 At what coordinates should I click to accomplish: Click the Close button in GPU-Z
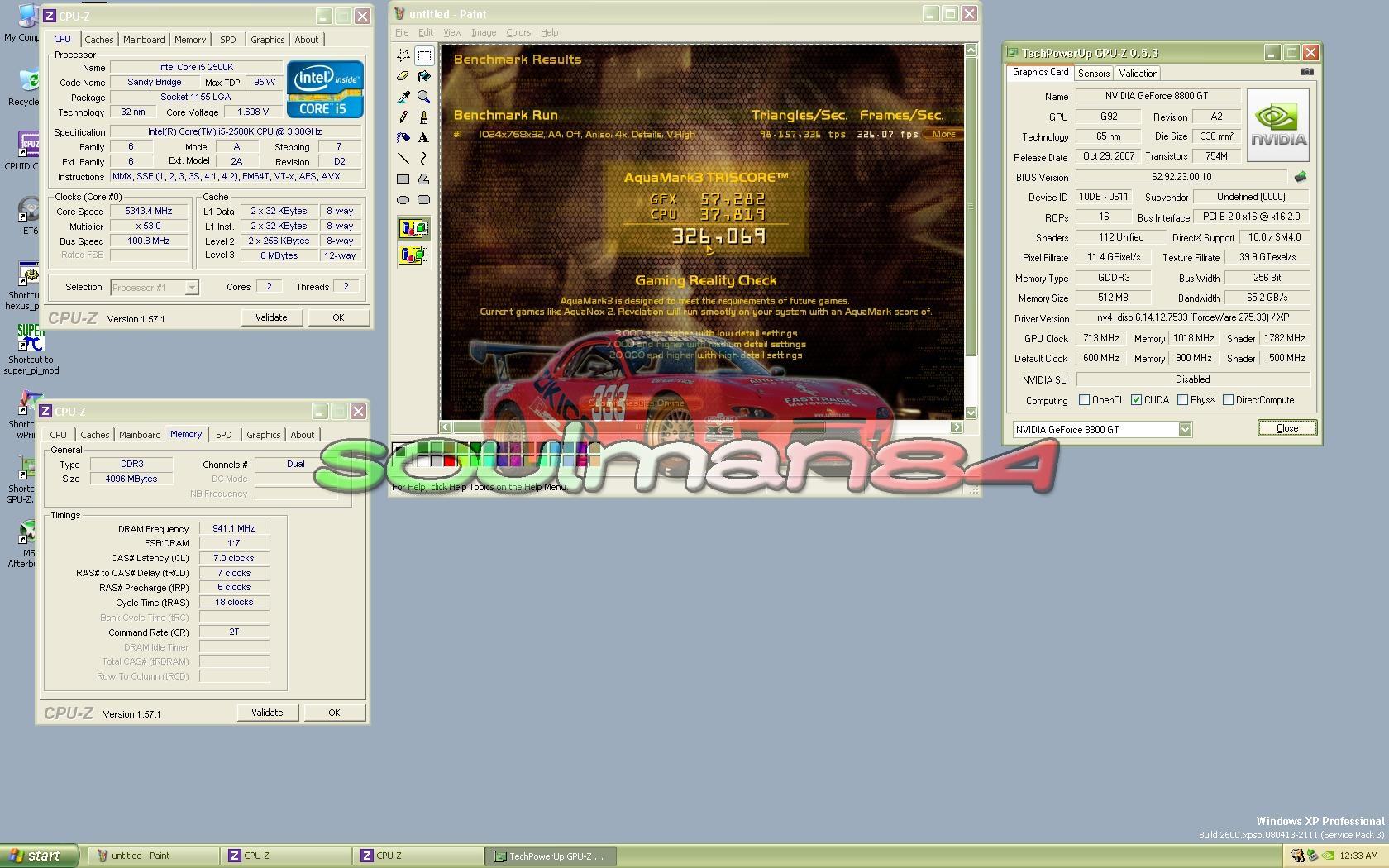(1287, 428)
